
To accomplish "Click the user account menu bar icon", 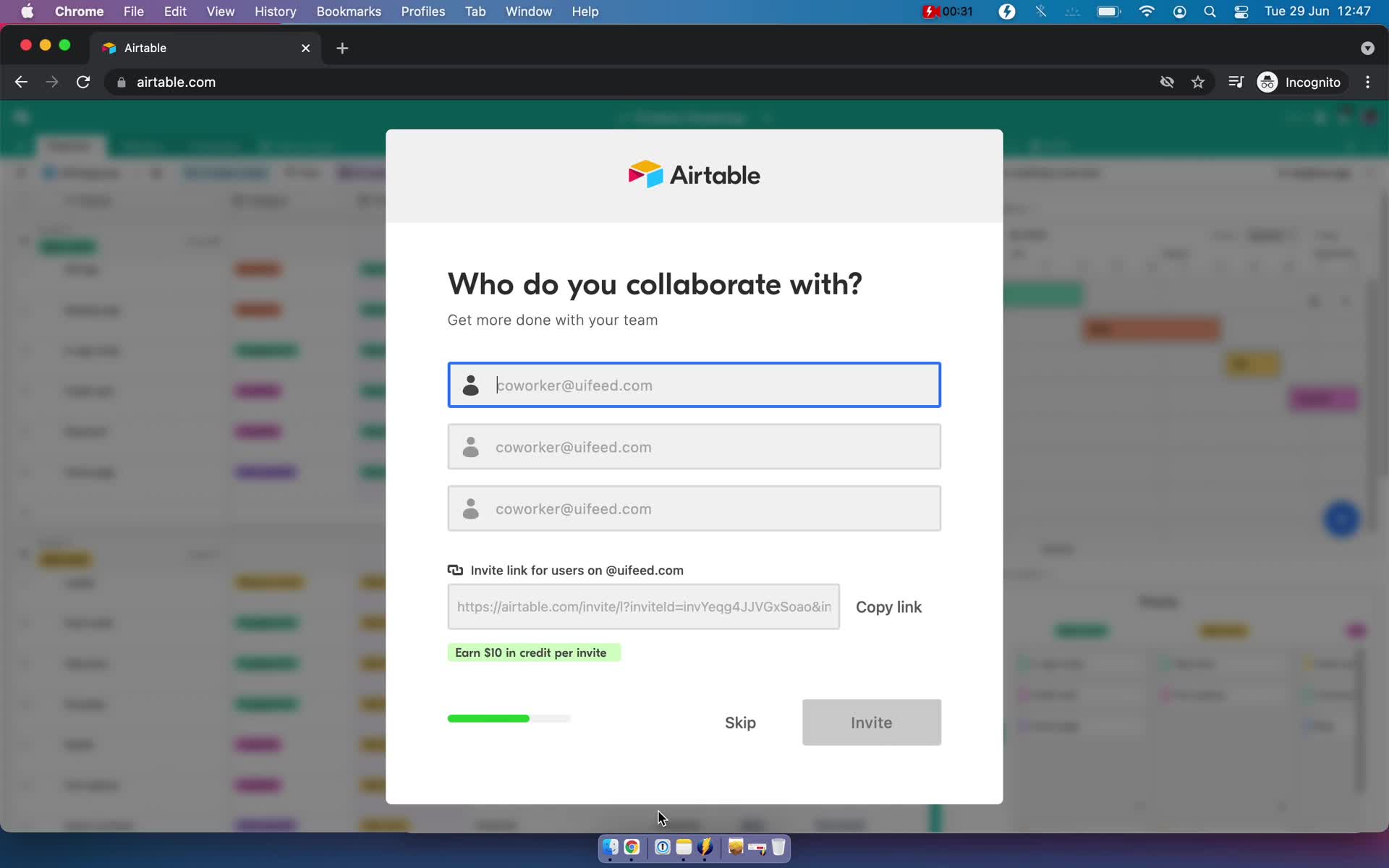I will click(x=1180, y=12).
